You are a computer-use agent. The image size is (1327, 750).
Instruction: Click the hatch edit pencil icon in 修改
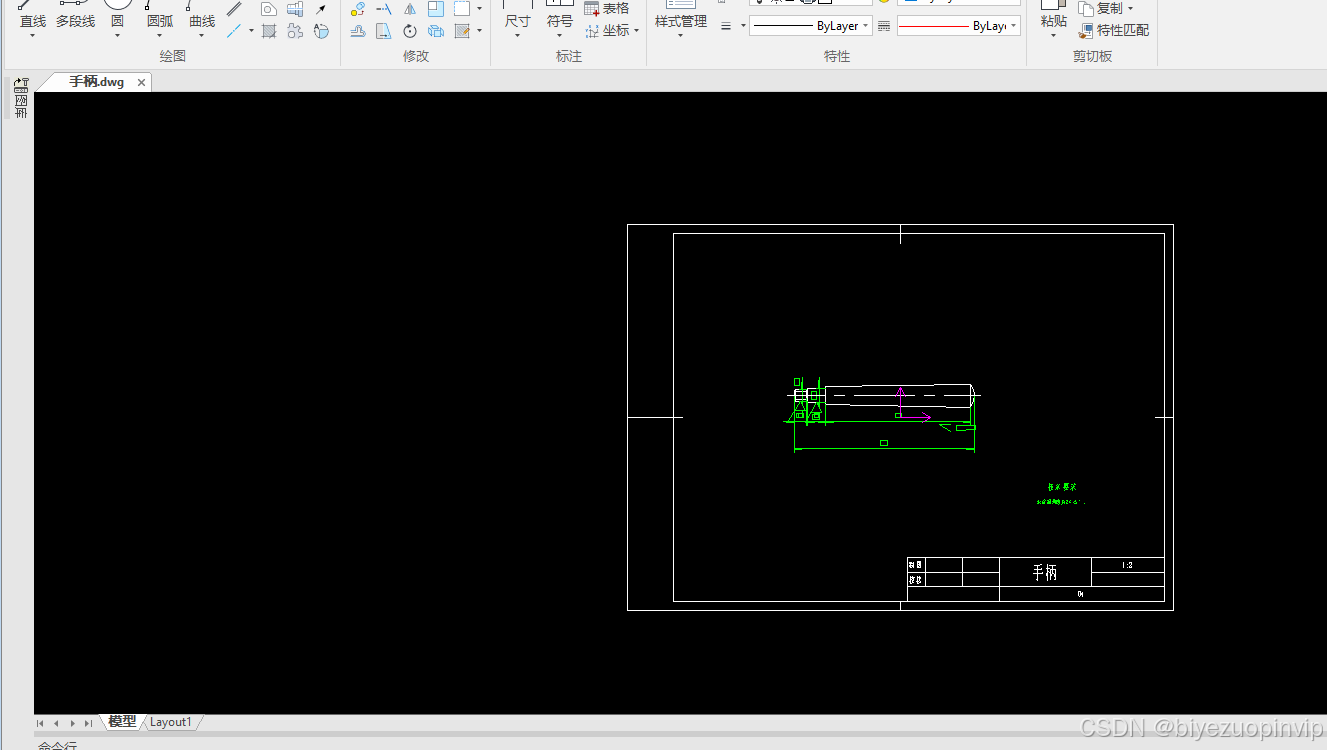pyautogui.click(x=462, y=31)
